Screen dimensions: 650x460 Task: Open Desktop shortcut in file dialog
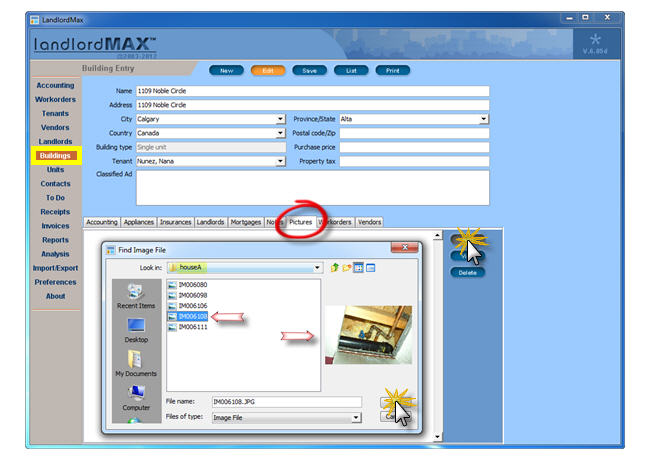[136, 330]
